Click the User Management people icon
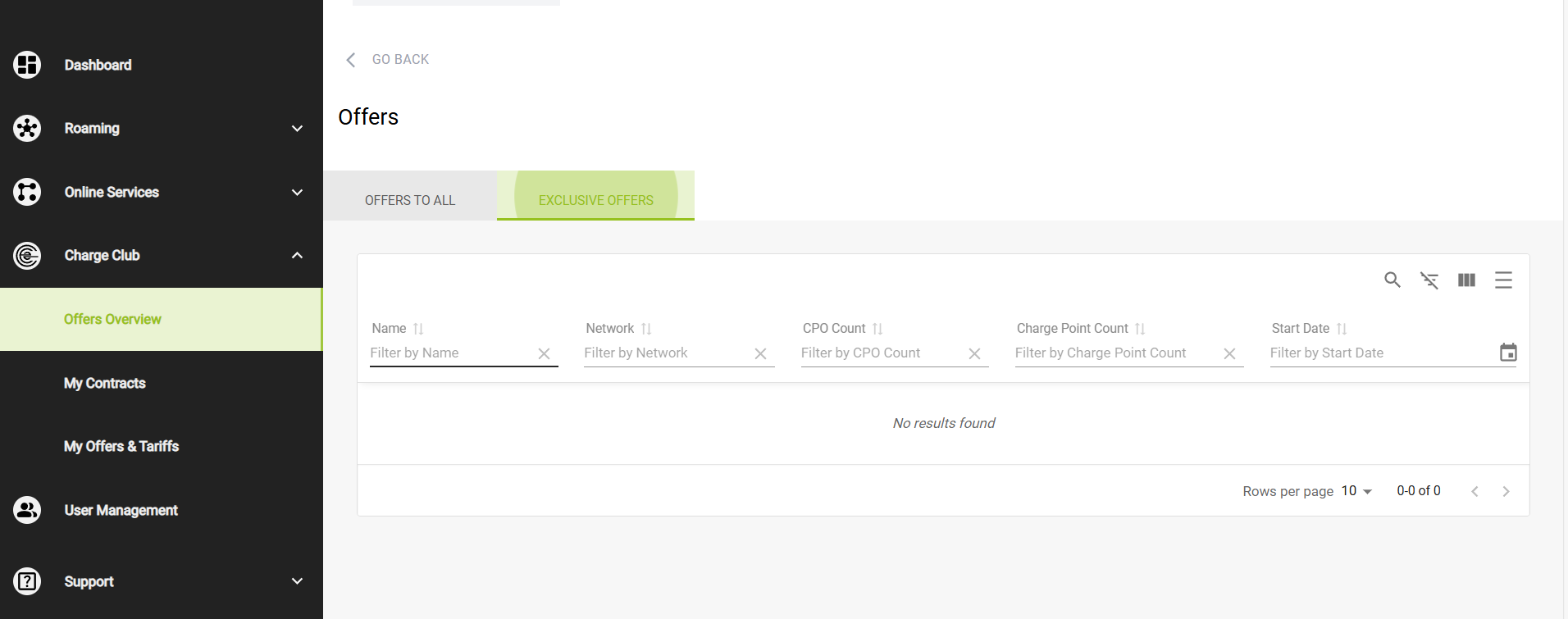The height and width of the screenshot is (619, 1568). 27,510
